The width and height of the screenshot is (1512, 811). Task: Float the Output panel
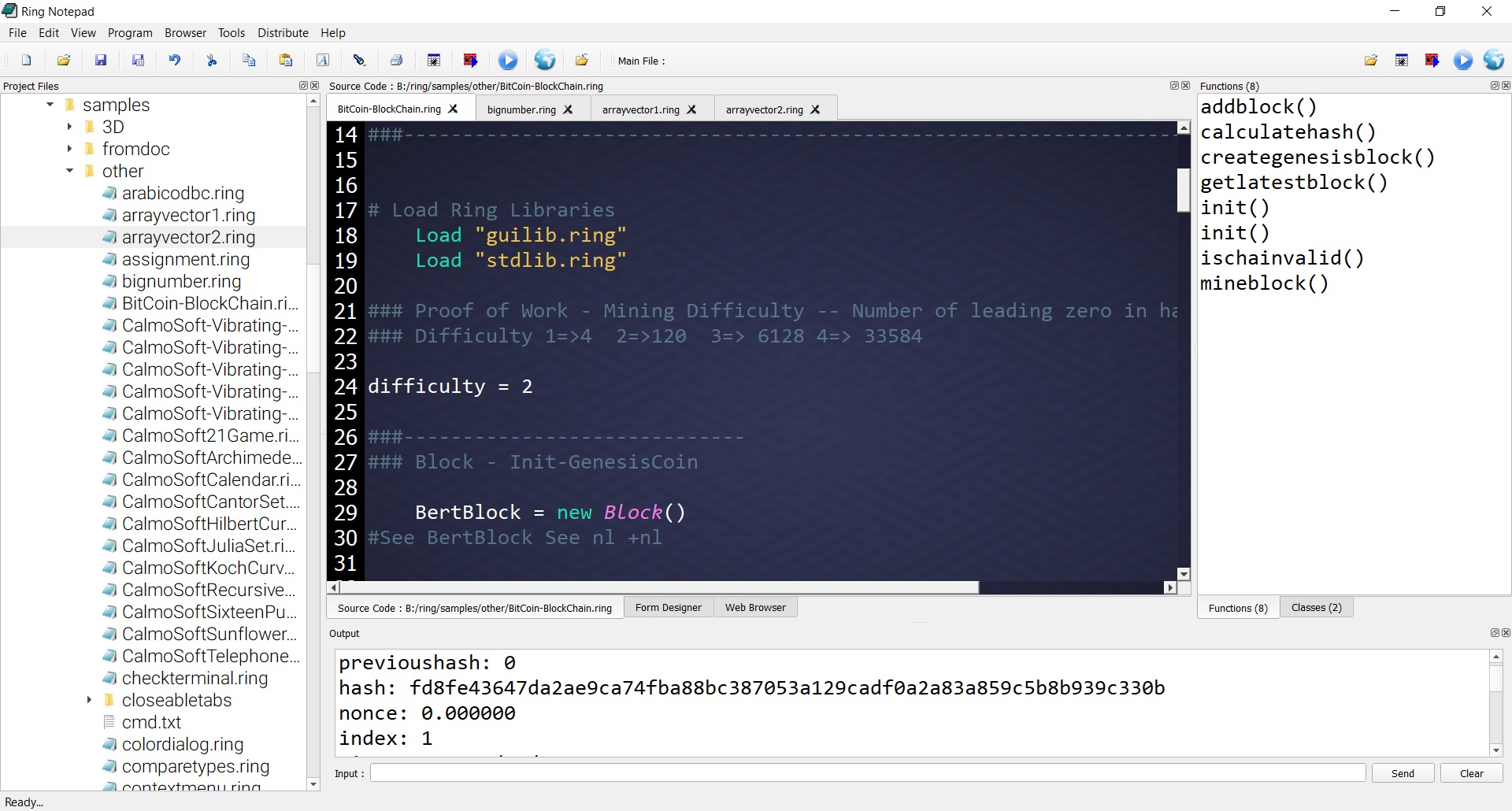pyautogui.click(x=1494, y=633)
